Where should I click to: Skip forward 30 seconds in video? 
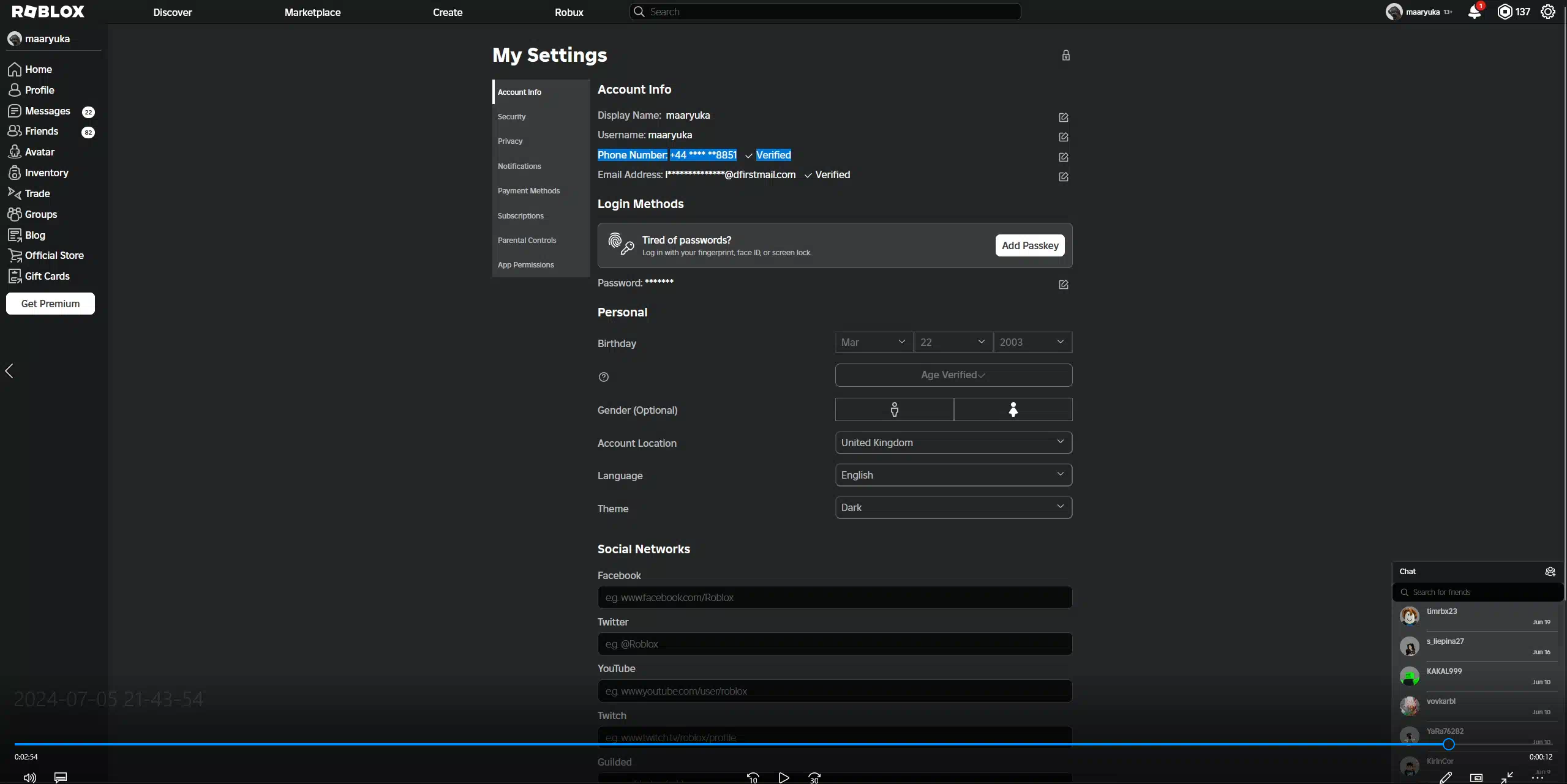click(x=814, y=777)
